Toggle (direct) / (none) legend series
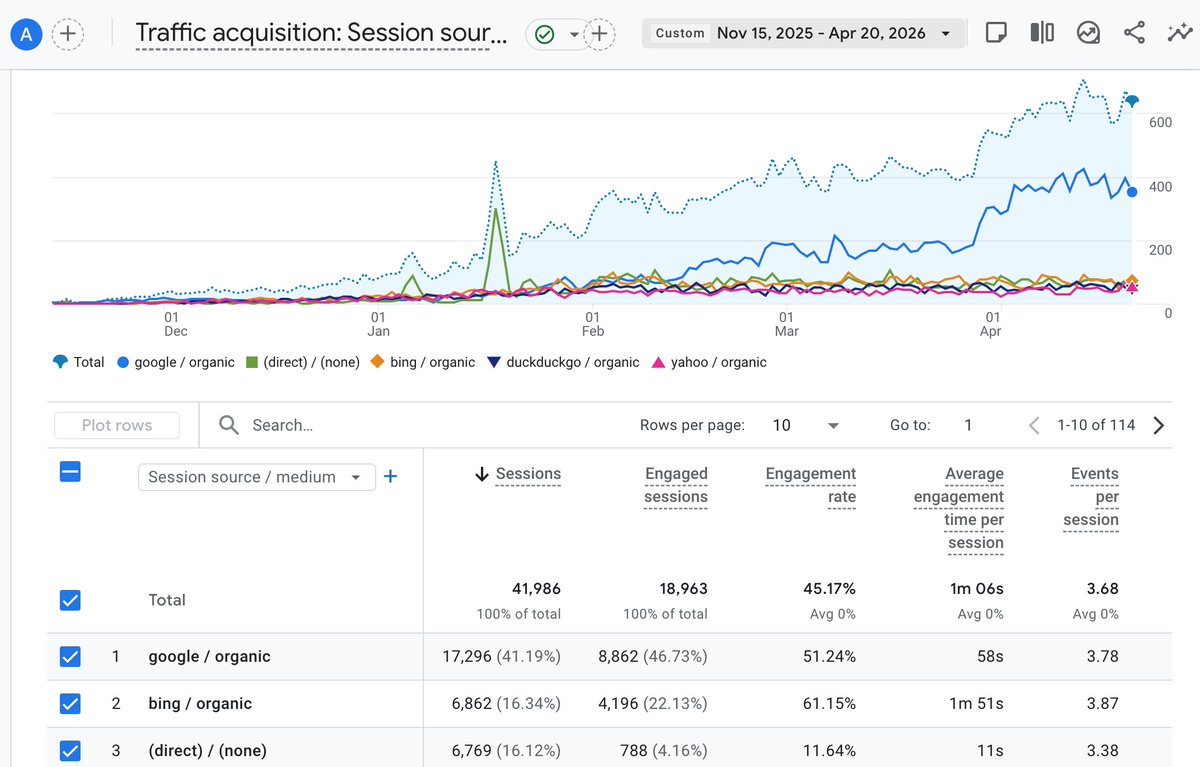 point(303,362)
